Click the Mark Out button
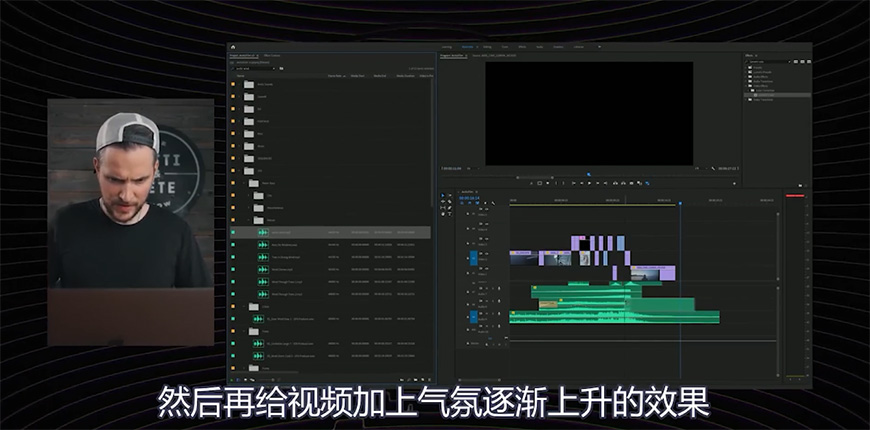The width and height of the screenshot is (870, 430). (x=564, y=183)
